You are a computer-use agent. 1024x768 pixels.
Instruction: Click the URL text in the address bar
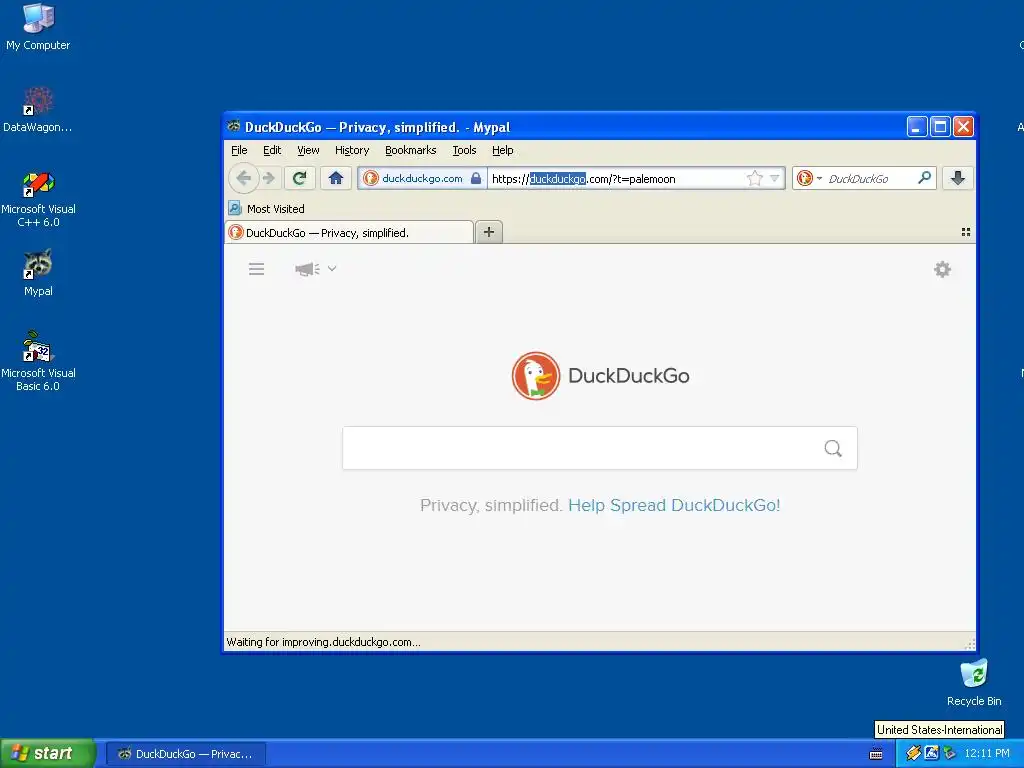click(x=583, y=178)
